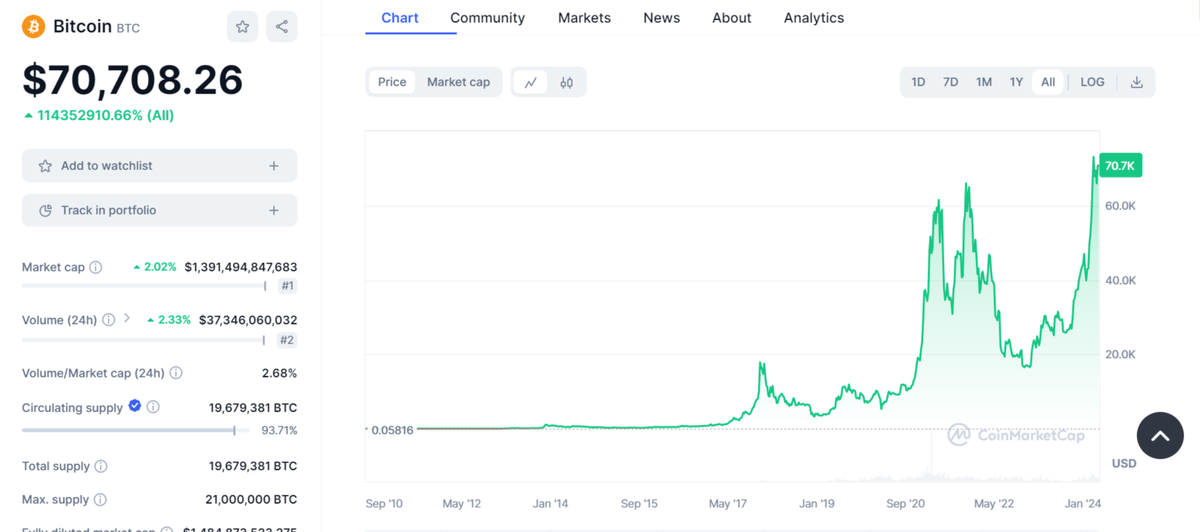Click the scroll-to-top arrow button
This screenshot has height=532, width=1200.
1160,435
